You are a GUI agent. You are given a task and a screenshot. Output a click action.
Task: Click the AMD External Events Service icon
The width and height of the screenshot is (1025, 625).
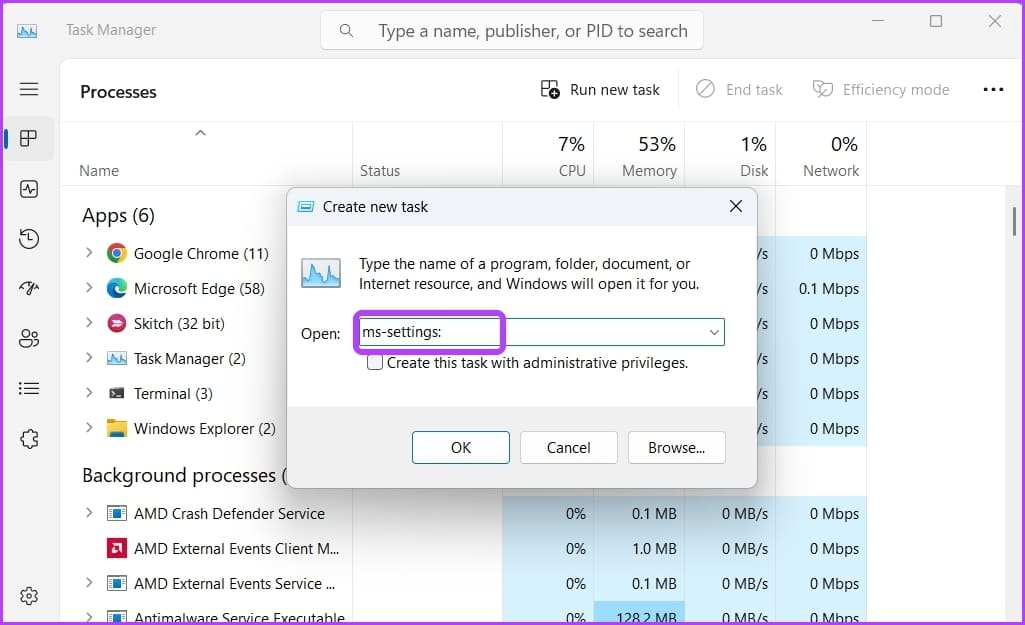[x=116, y=583]
